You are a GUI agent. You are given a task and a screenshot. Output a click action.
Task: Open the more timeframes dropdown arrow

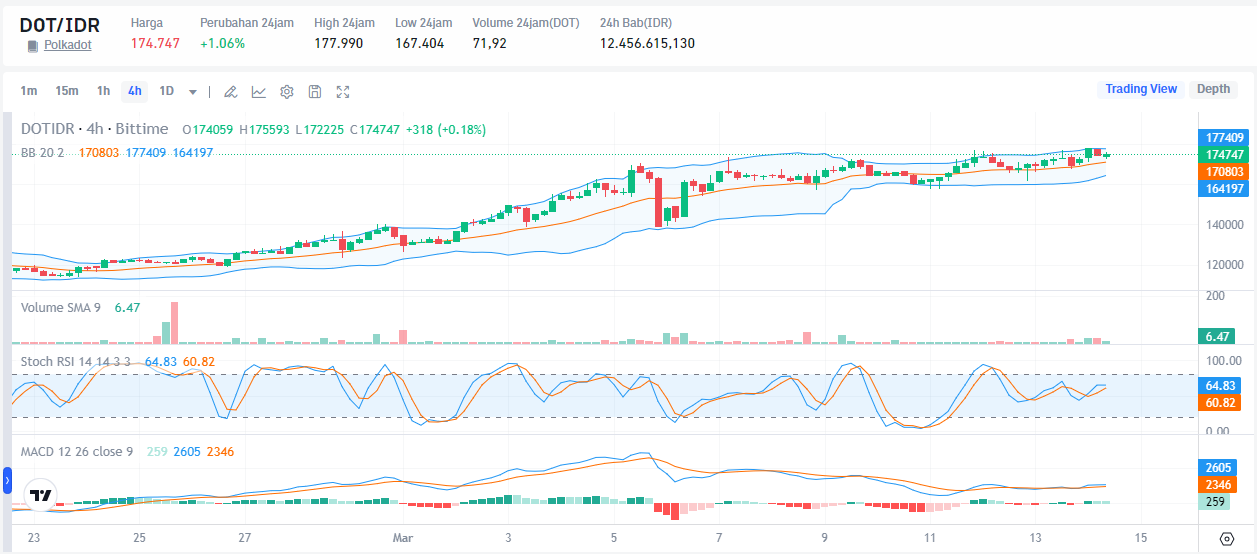point(193,92)
